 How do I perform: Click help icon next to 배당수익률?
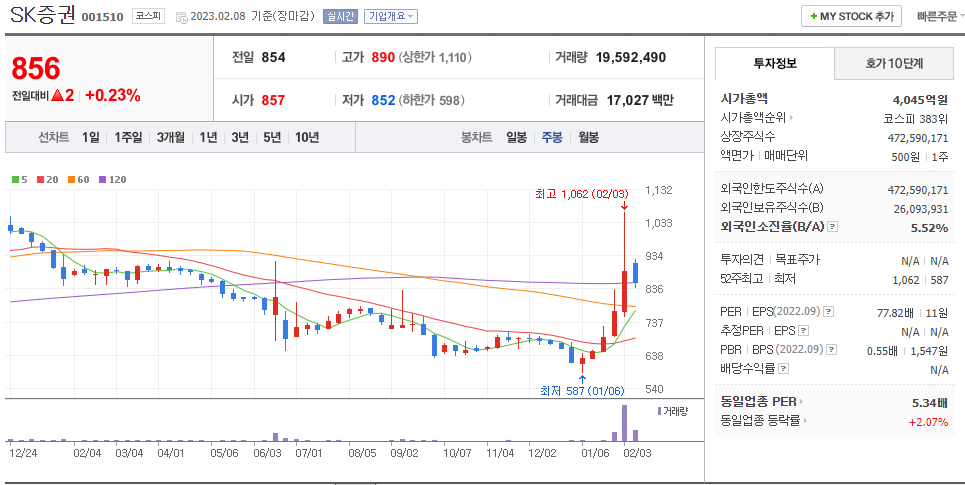click(783, 369)
